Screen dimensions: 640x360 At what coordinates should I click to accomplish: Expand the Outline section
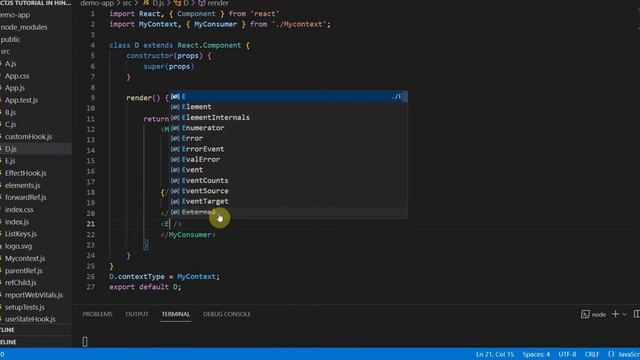pos(7,330)
